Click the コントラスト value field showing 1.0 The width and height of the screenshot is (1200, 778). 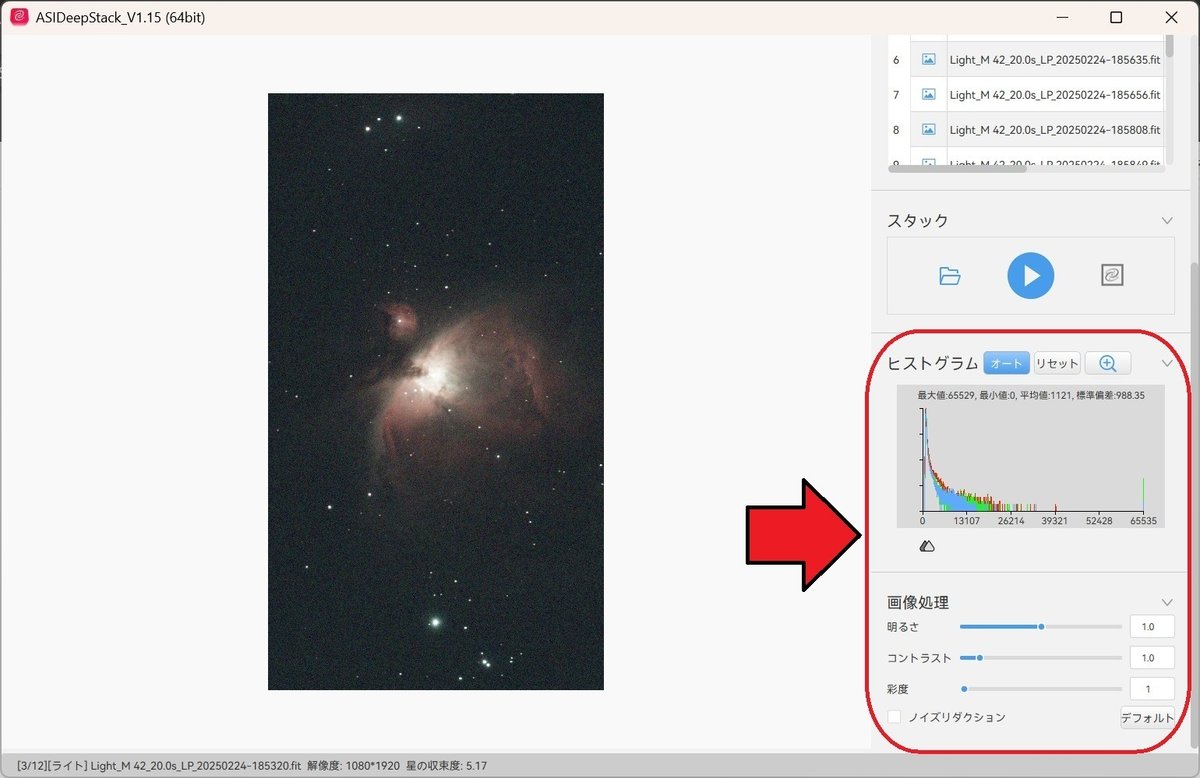point(1151,657)
